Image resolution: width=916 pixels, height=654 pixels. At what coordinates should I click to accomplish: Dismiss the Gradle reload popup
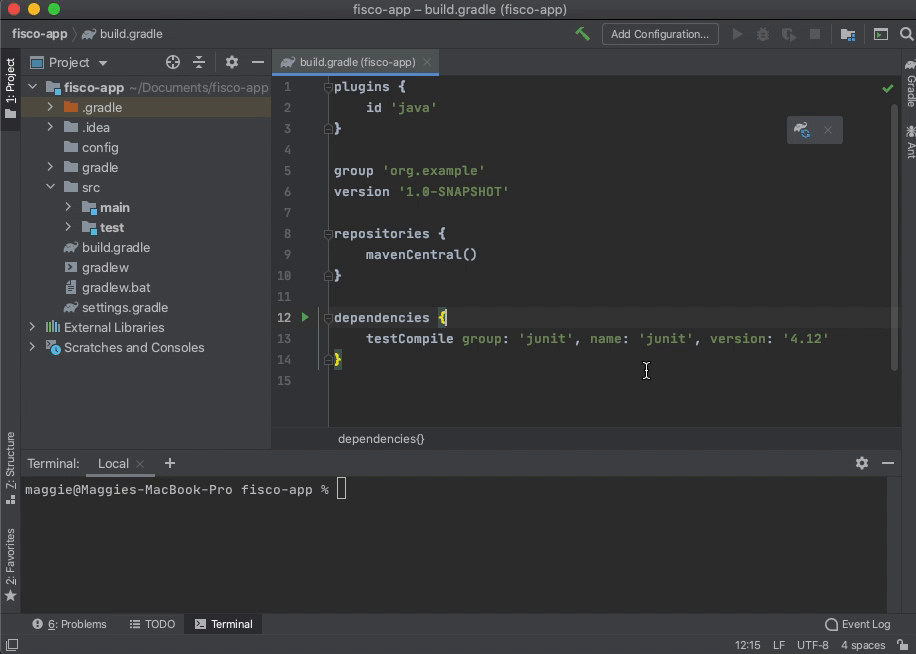tap(828, 130)
